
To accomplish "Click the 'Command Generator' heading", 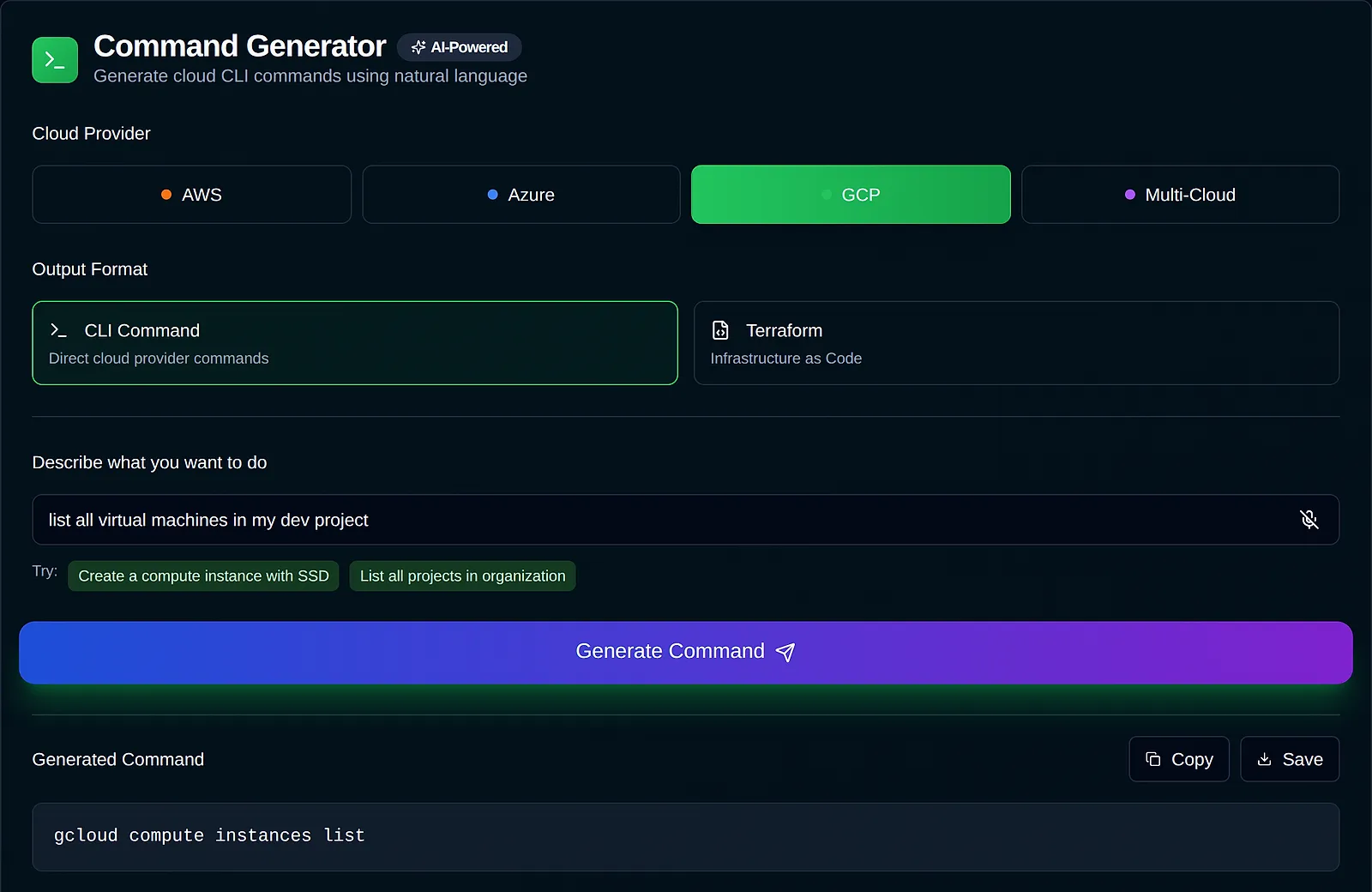I will (x=240, y=46).
